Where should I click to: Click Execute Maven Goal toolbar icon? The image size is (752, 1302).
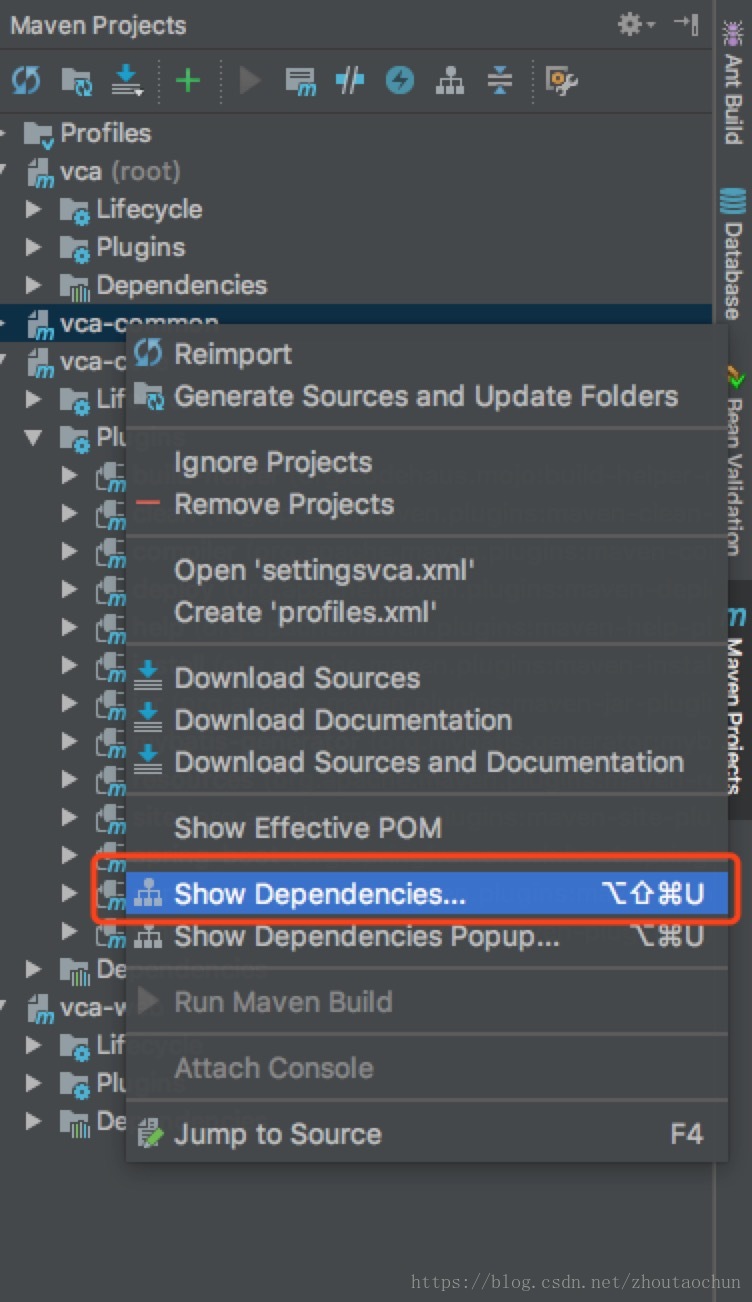pyautogui.click(x=300, y=81)
